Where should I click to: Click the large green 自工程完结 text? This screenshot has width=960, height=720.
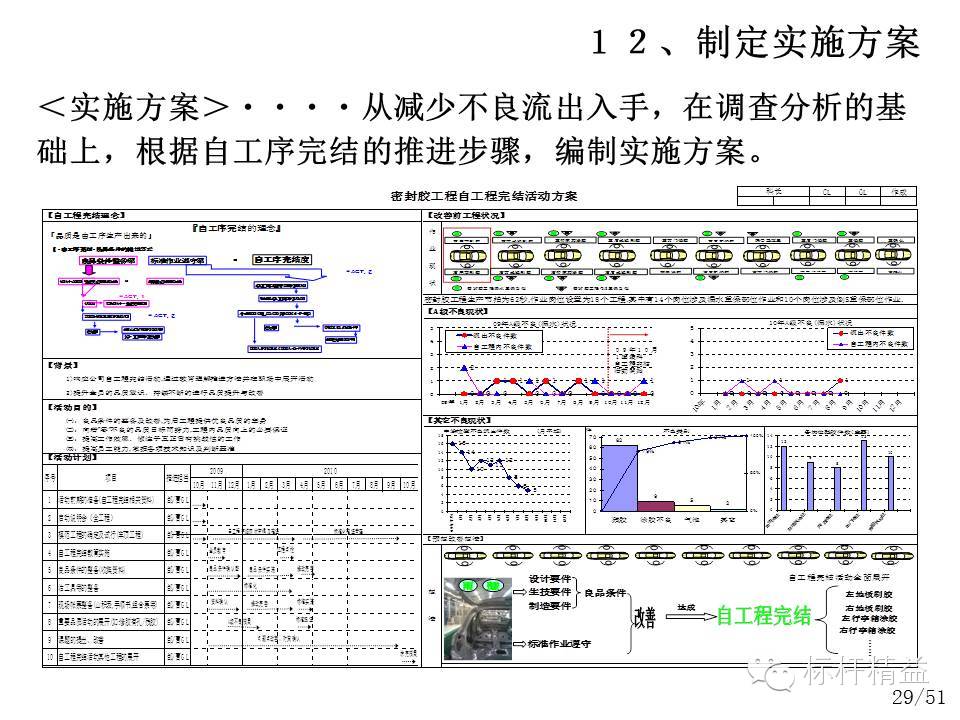[763, 616]
